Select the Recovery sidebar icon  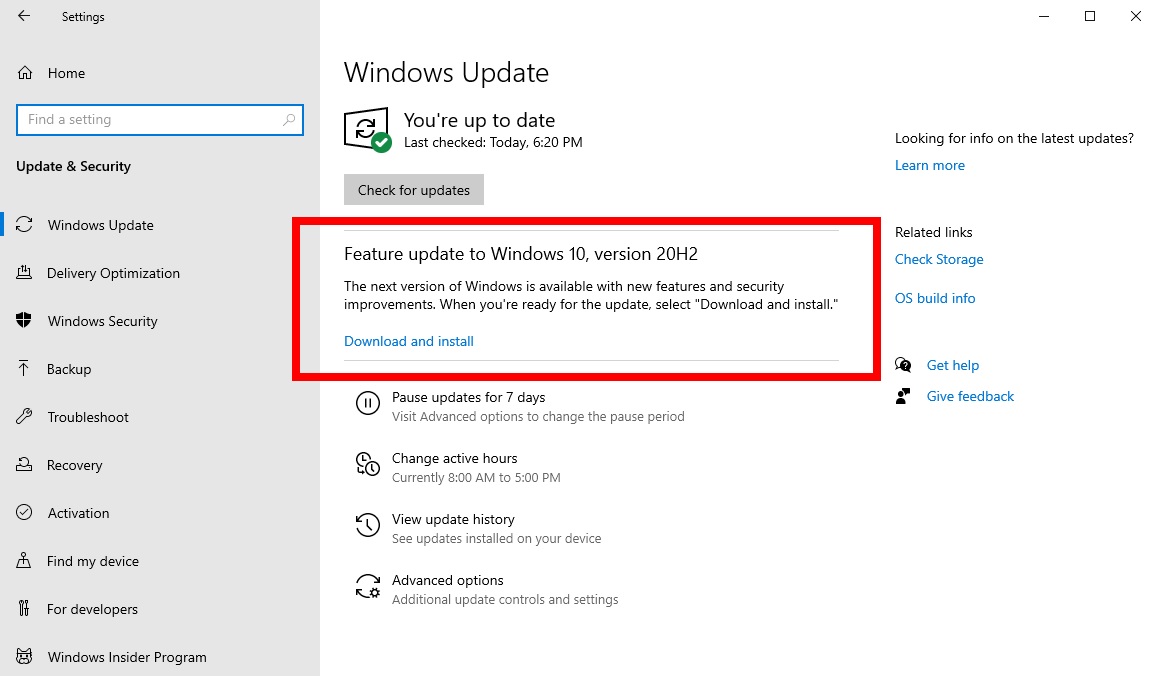tap(24, 465)
